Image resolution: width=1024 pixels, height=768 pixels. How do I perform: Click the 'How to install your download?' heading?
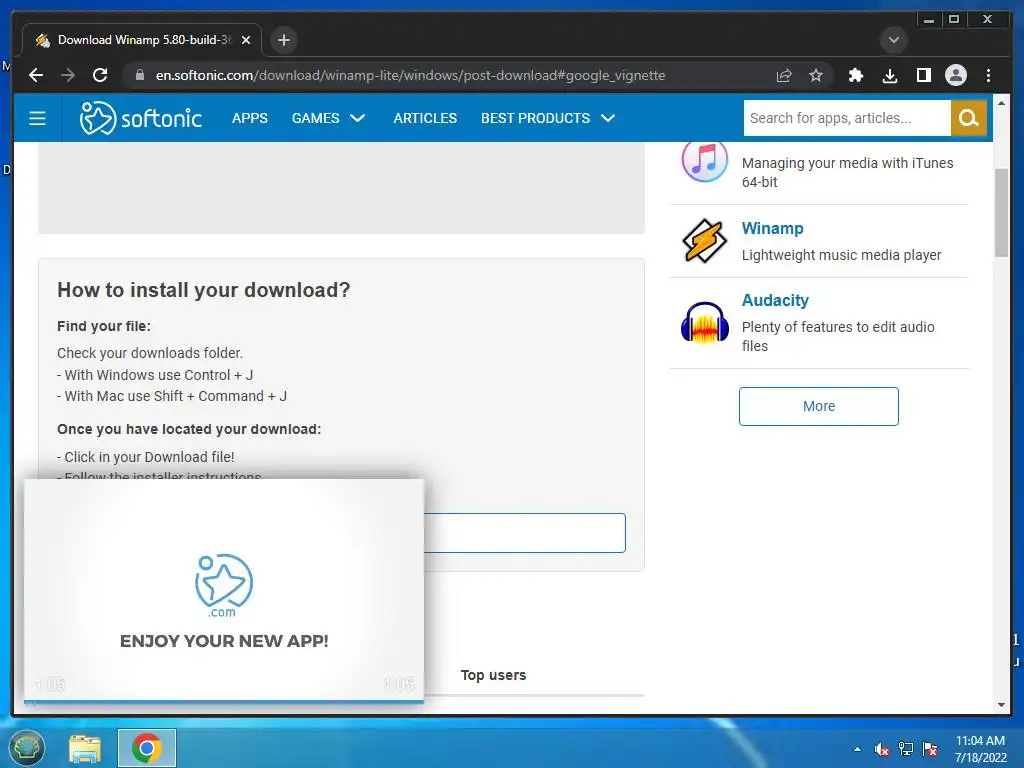pyautogui.click(x=204, y=290)
